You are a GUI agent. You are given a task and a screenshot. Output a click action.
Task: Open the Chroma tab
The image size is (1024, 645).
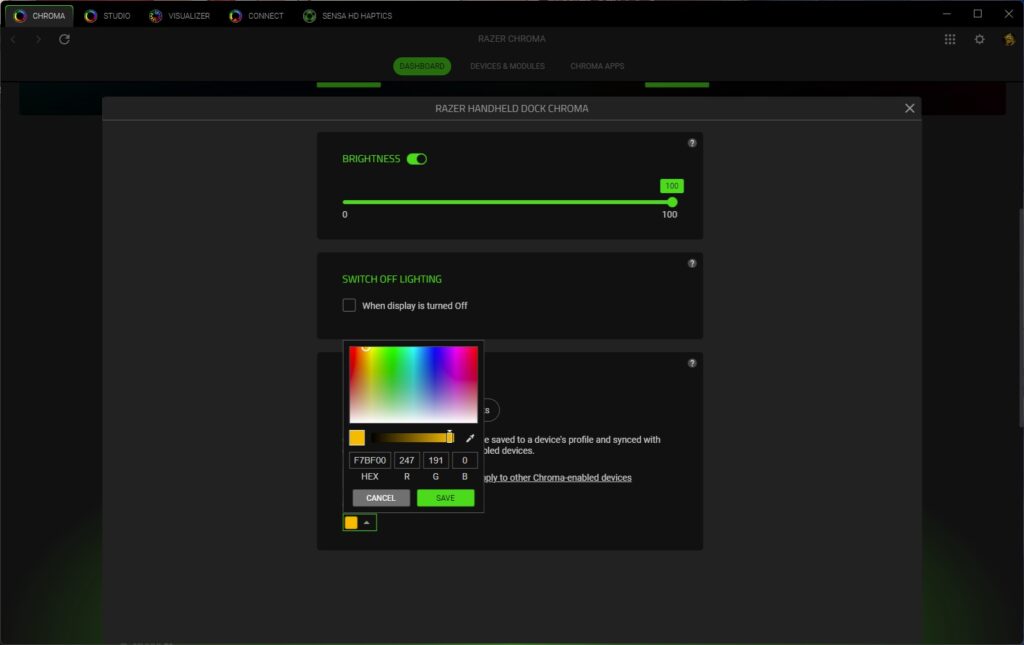click(39, 16)
